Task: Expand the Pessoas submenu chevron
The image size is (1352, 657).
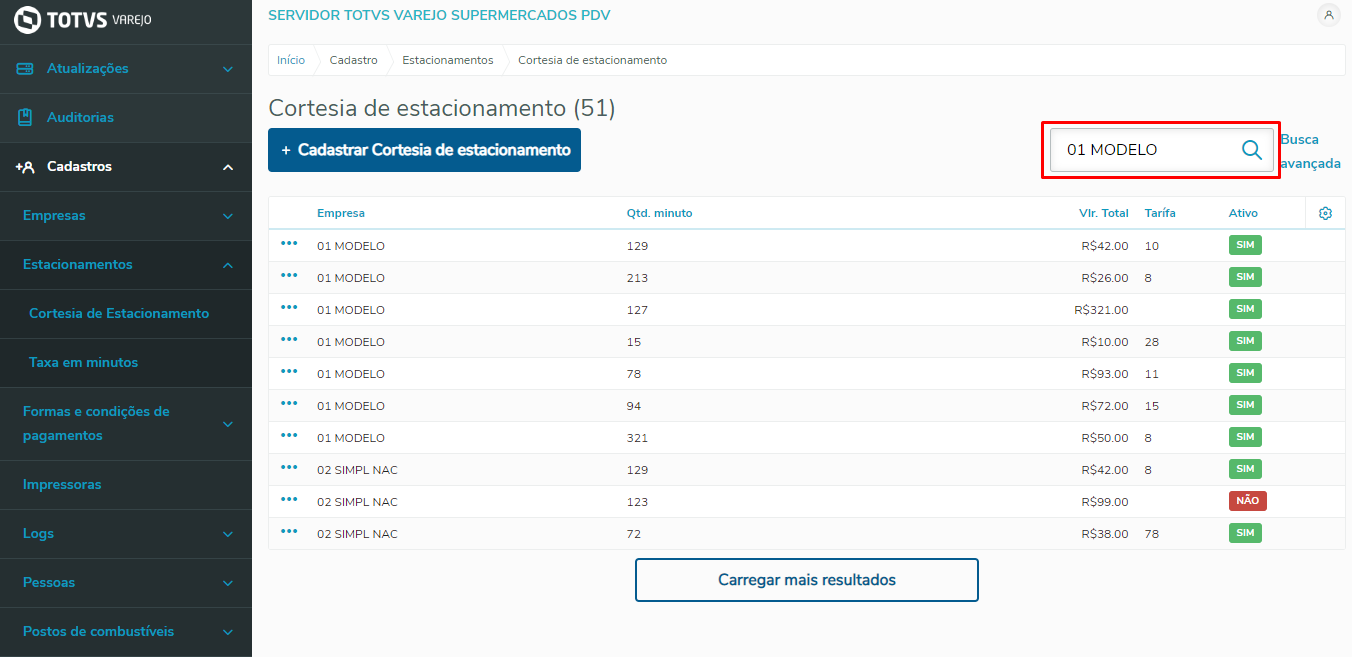Action: [x=228, y=583]
